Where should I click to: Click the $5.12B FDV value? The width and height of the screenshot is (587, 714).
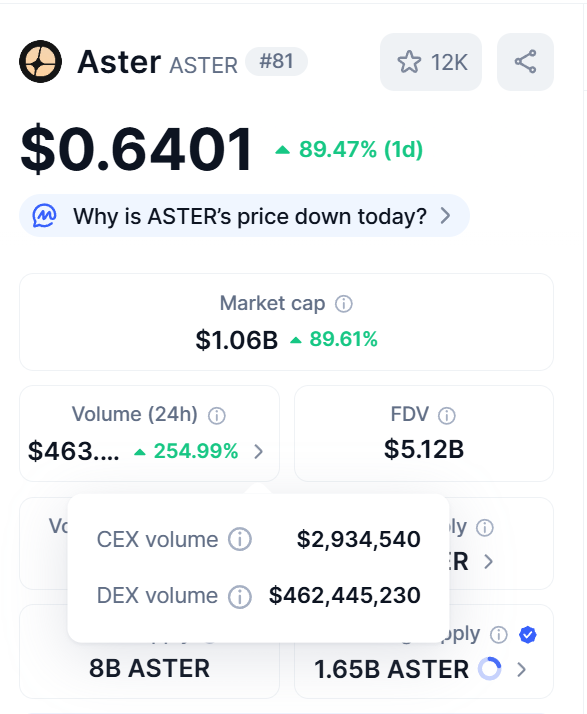click(424, 449)
